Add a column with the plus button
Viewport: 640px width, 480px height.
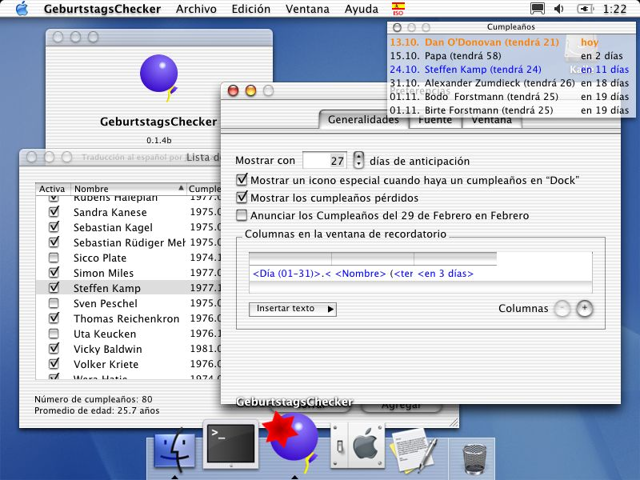point(584,309)
